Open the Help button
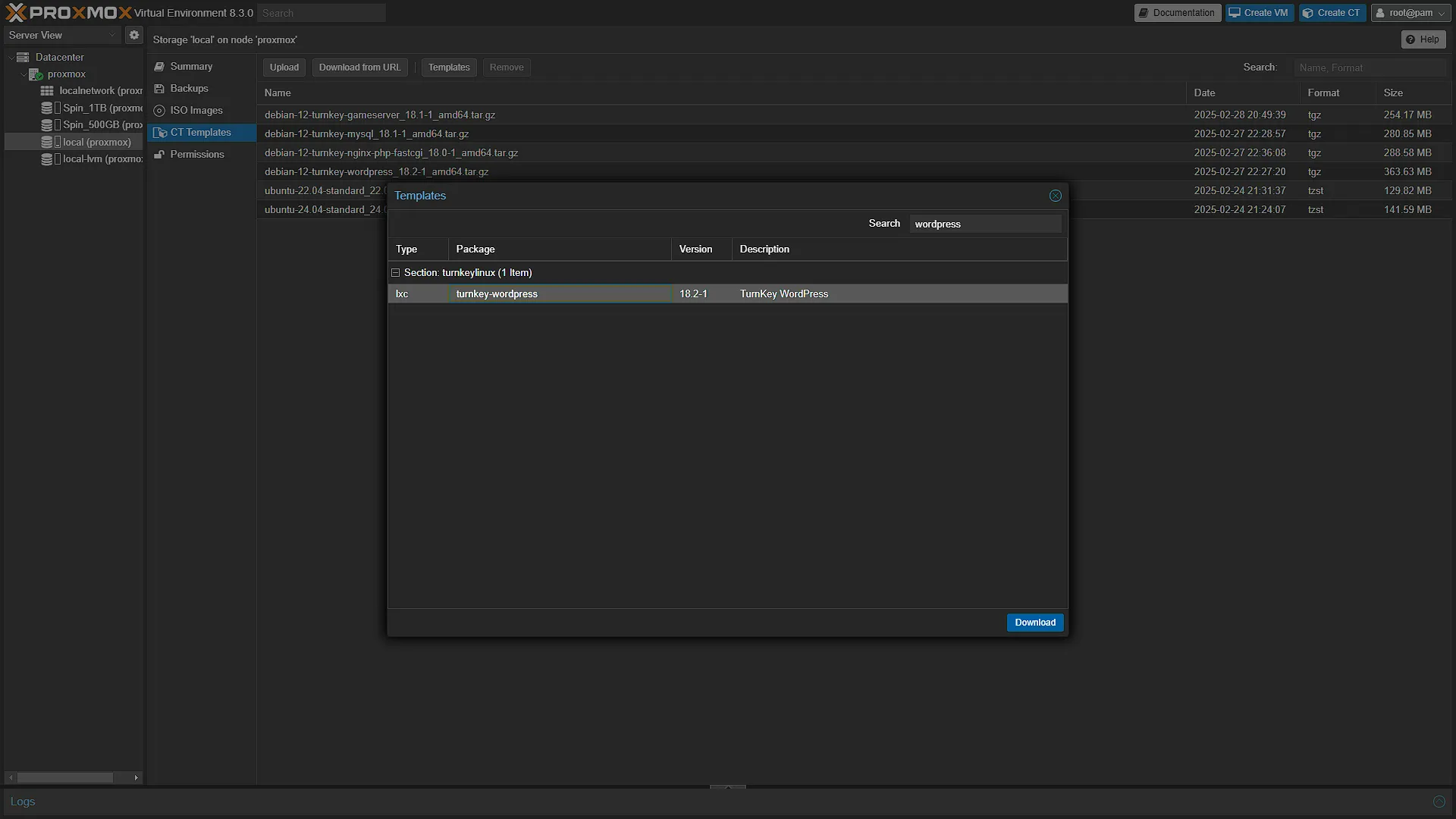The image size is (1456, 819). click(1423, 39)
